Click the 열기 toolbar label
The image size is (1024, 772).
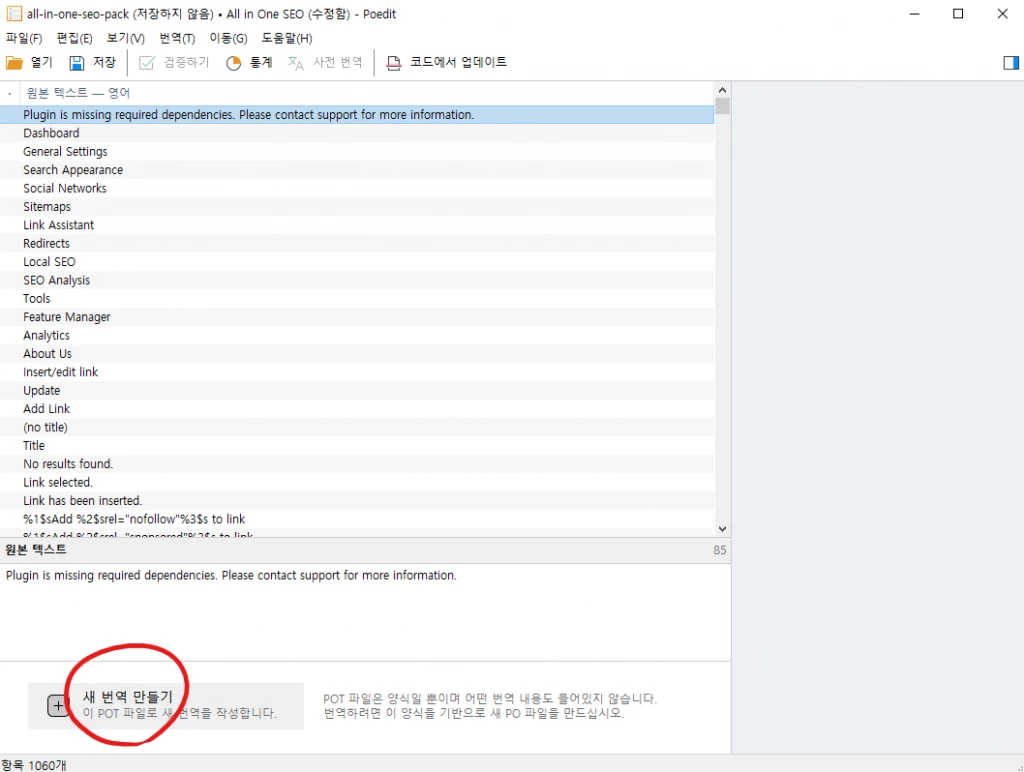pyautogui.click(x=41, y=62)
